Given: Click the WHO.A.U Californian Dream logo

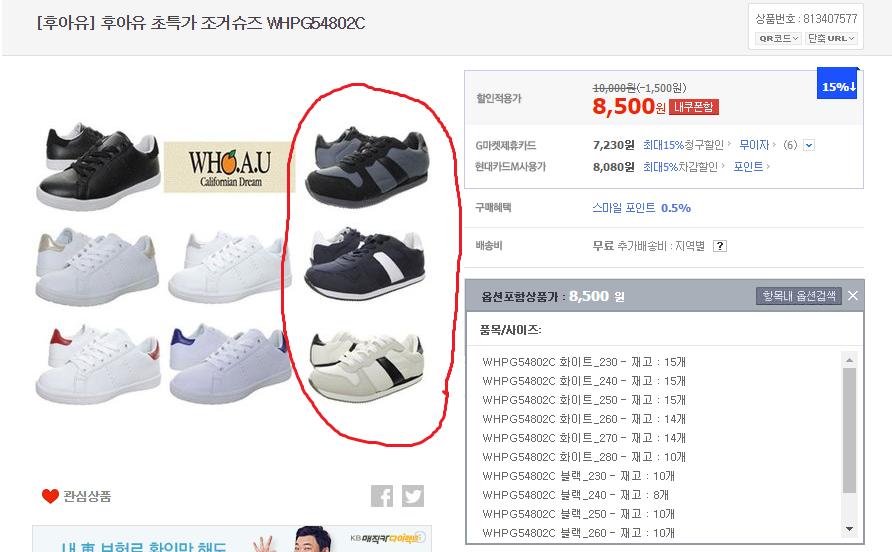Looking at the screenshot, I should [x=230, y=167].
